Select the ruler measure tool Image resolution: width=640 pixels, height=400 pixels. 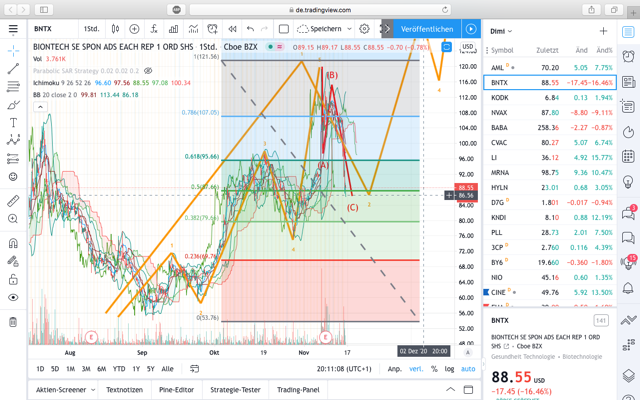13,201
